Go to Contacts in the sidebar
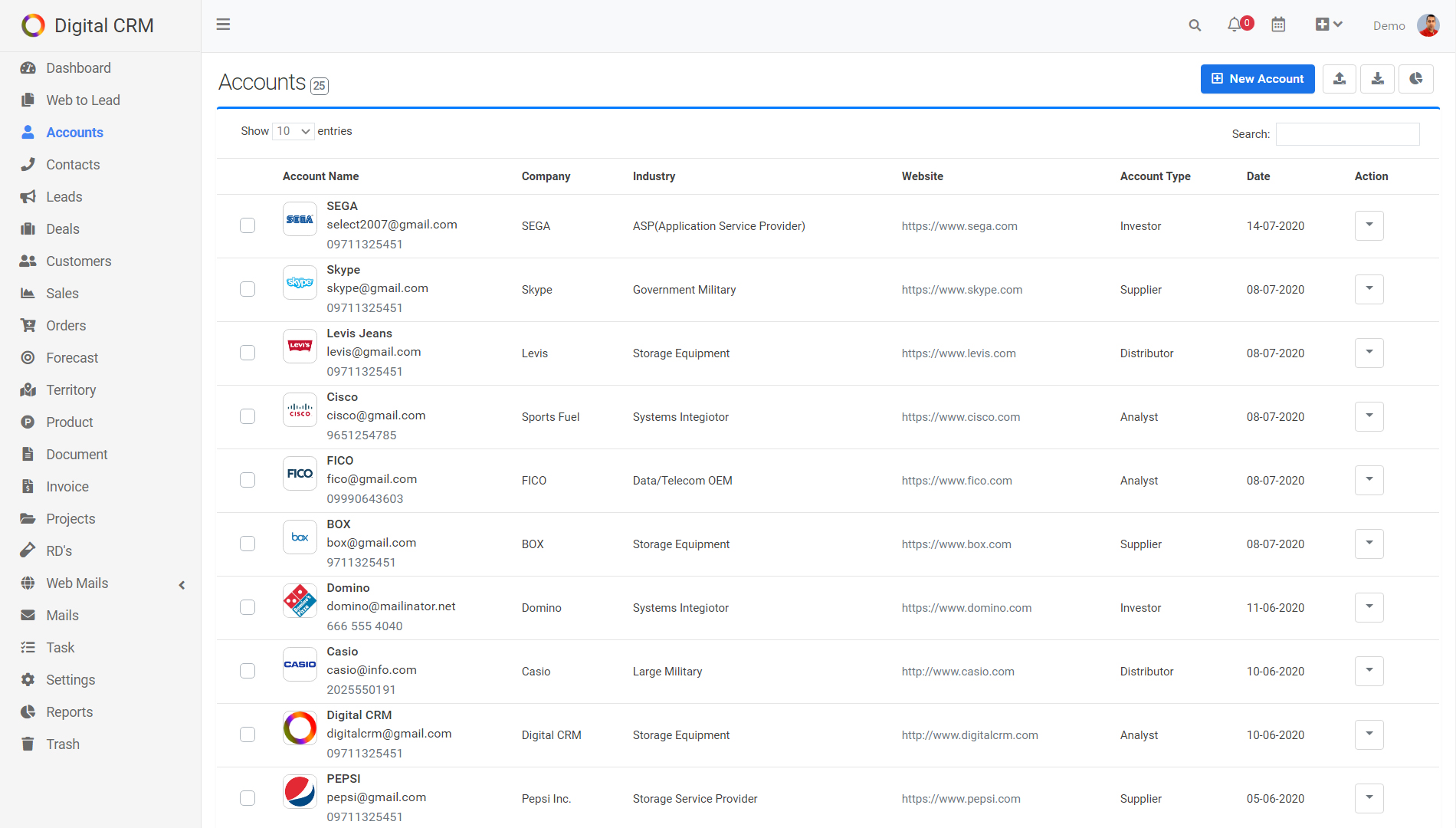Viewport: 1456px width, 828px height. pyautogui.click(x=73, y=165)
